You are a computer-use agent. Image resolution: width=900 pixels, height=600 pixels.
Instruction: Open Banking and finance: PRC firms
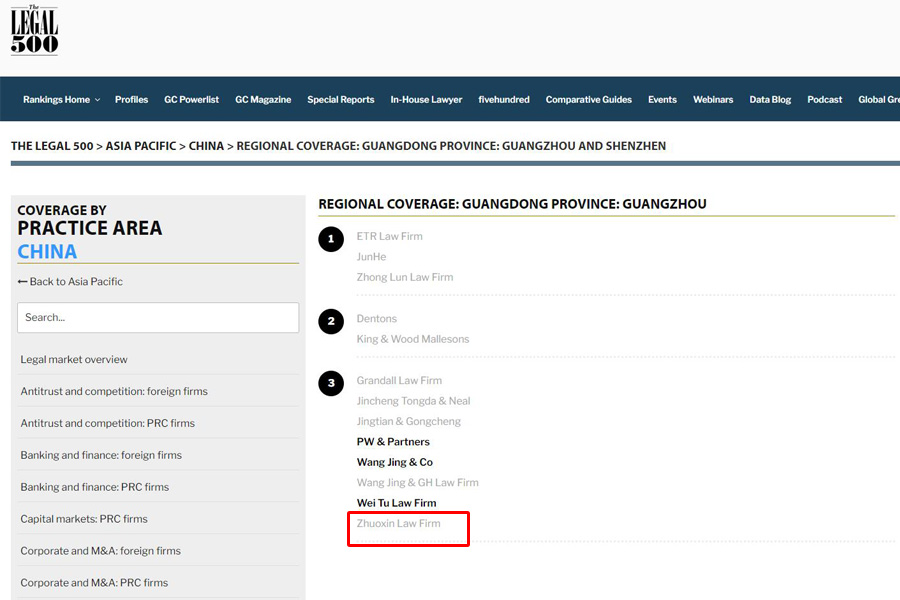coord(95,487)
